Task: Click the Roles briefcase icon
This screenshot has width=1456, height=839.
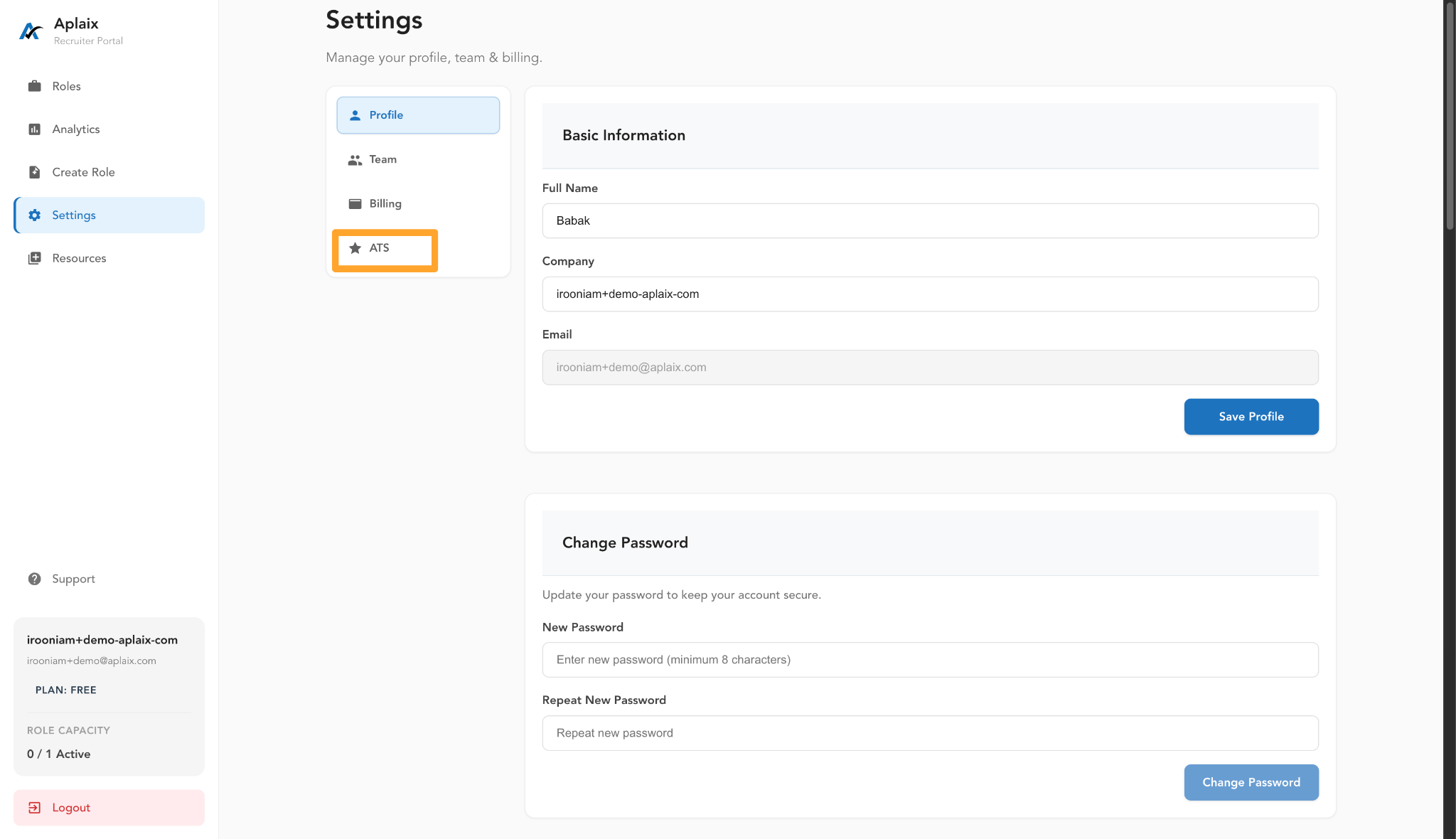Action: [34, 86]
